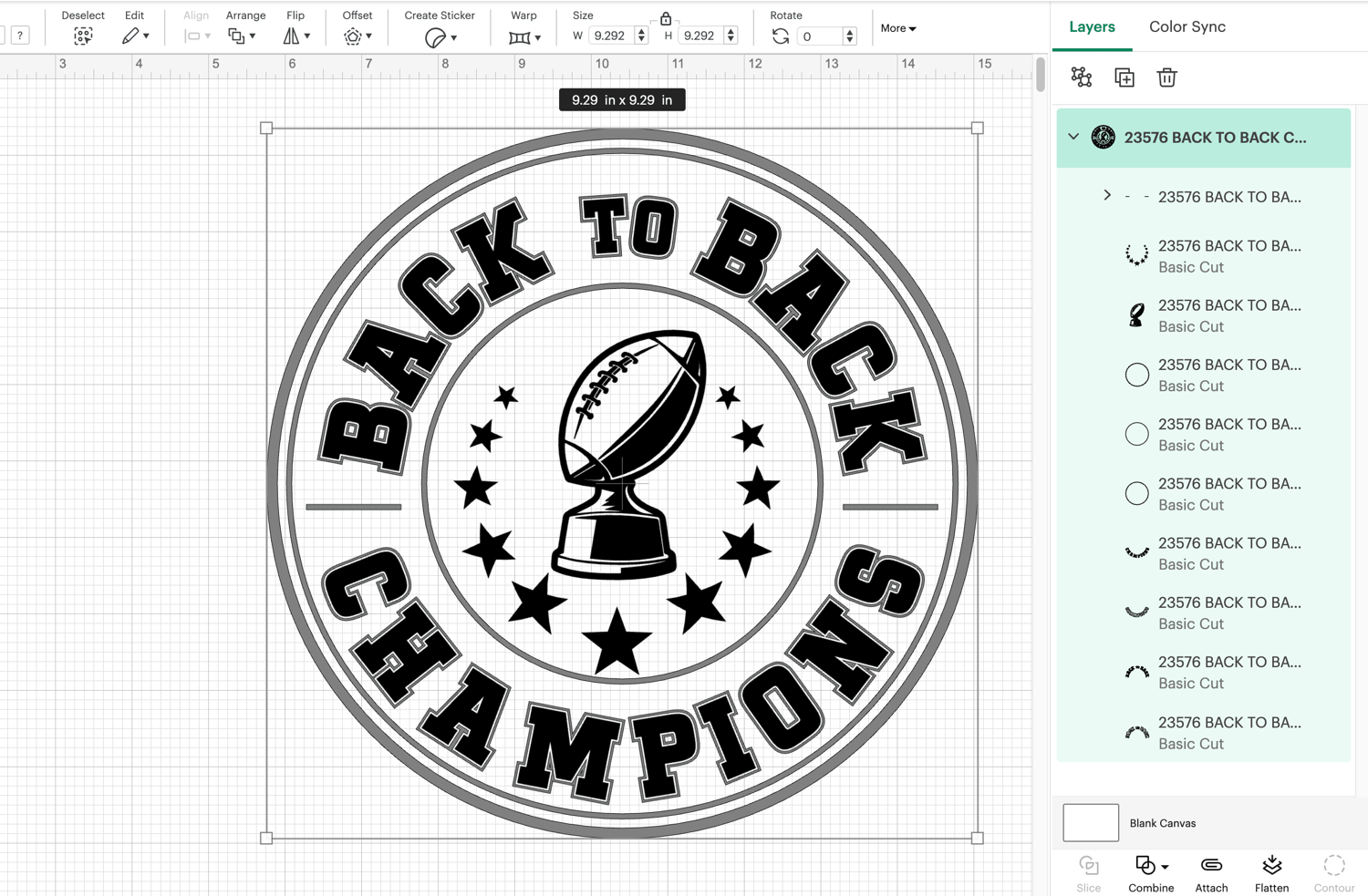The image size is (1368, 896).
Task: Click the top-left selection handle
Action: (266, 129)
